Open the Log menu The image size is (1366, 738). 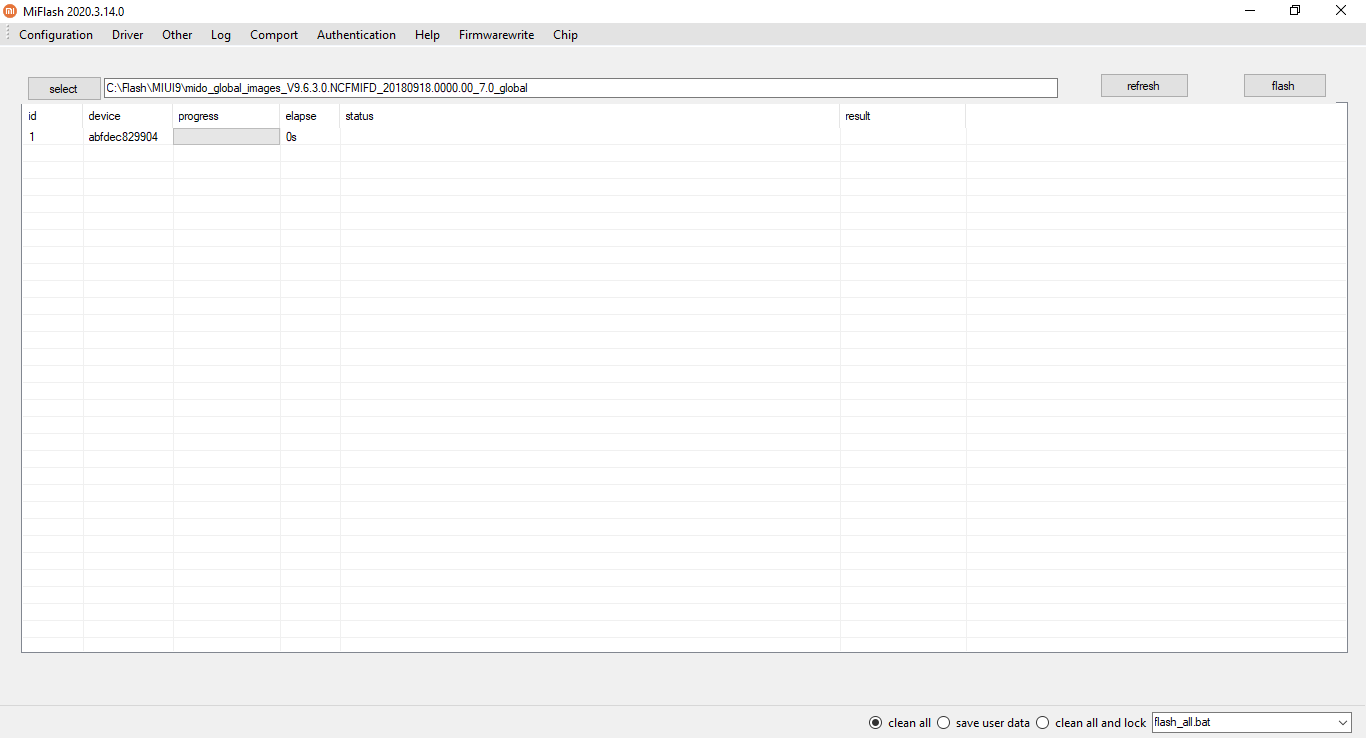point(221,35)
